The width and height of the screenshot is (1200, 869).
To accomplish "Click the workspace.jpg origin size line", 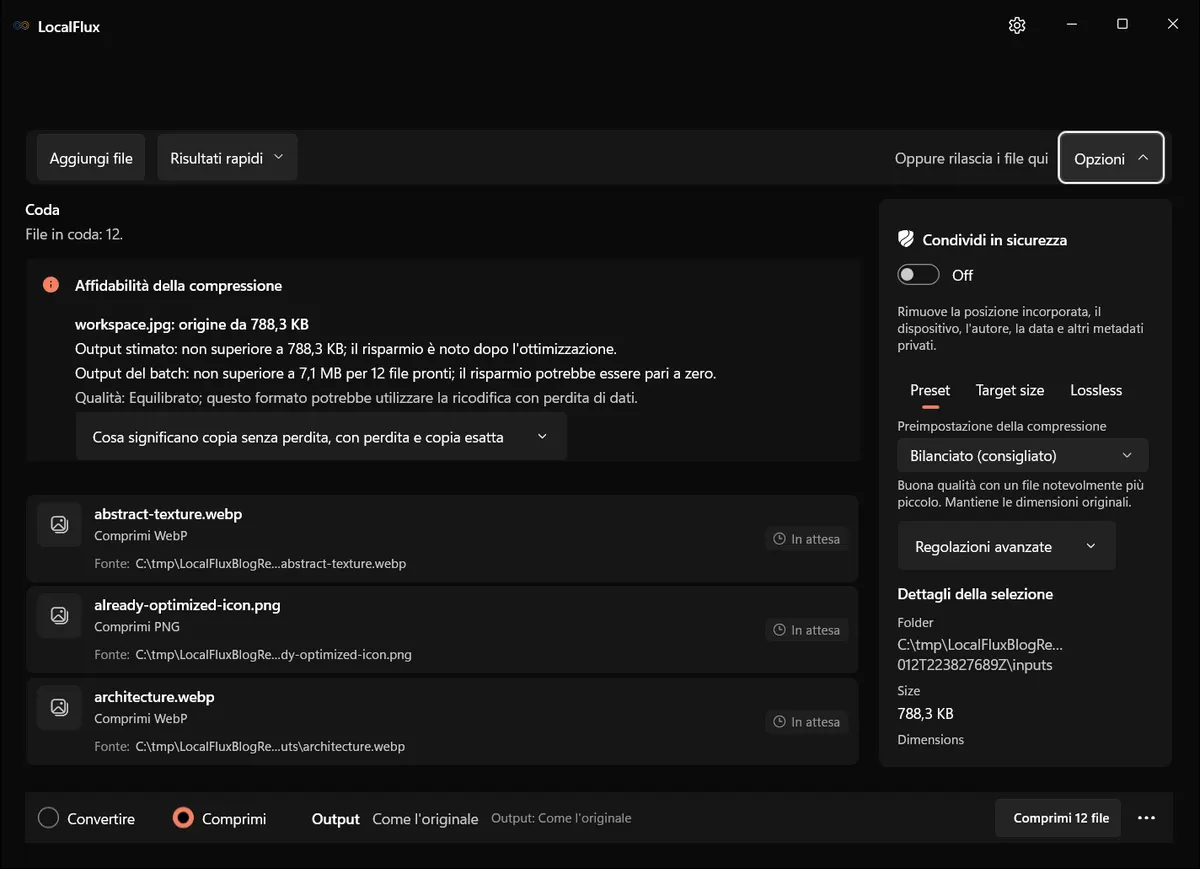I will point(192,325).
